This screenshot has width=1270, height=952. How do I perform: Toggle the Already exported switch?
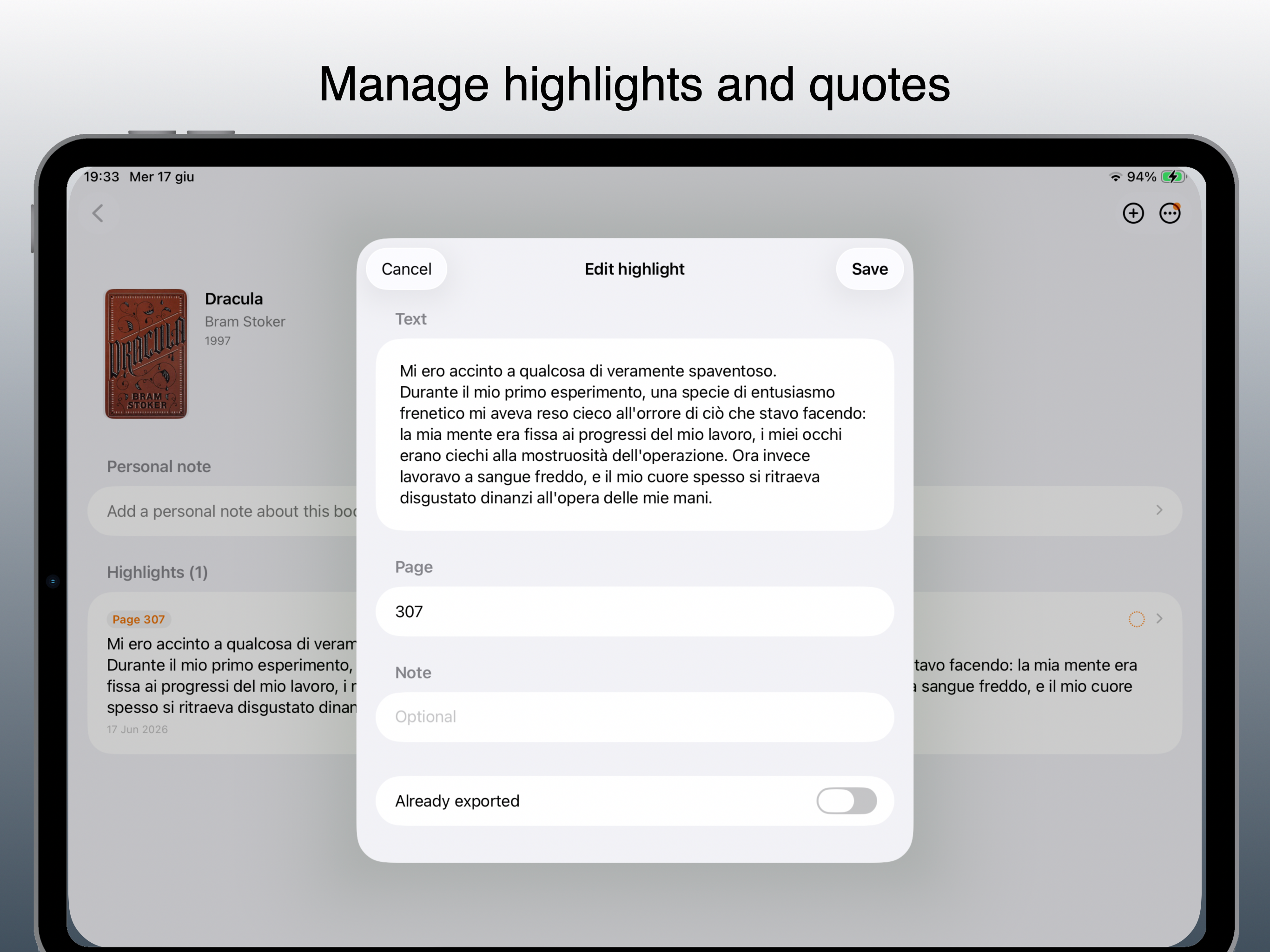(847, 800)
